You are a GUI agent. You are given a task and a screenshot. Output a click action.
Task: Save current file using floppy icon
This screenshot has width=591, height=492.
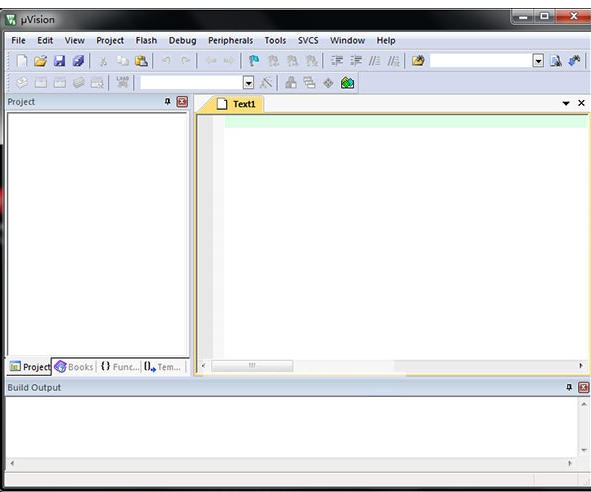point(60,61)
